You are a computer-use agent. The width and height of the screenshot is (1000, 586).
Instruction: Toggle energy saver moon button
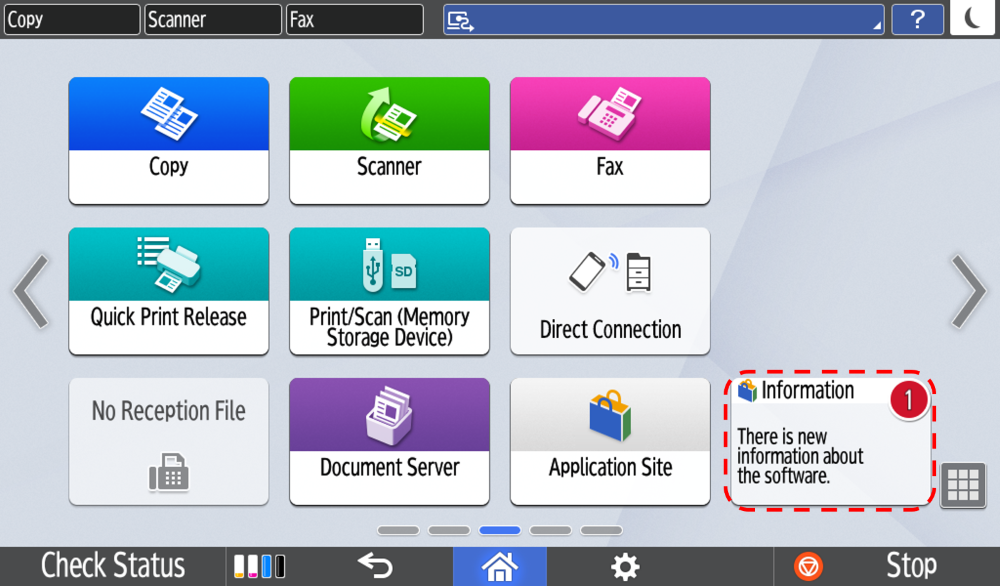click(971, 19)
